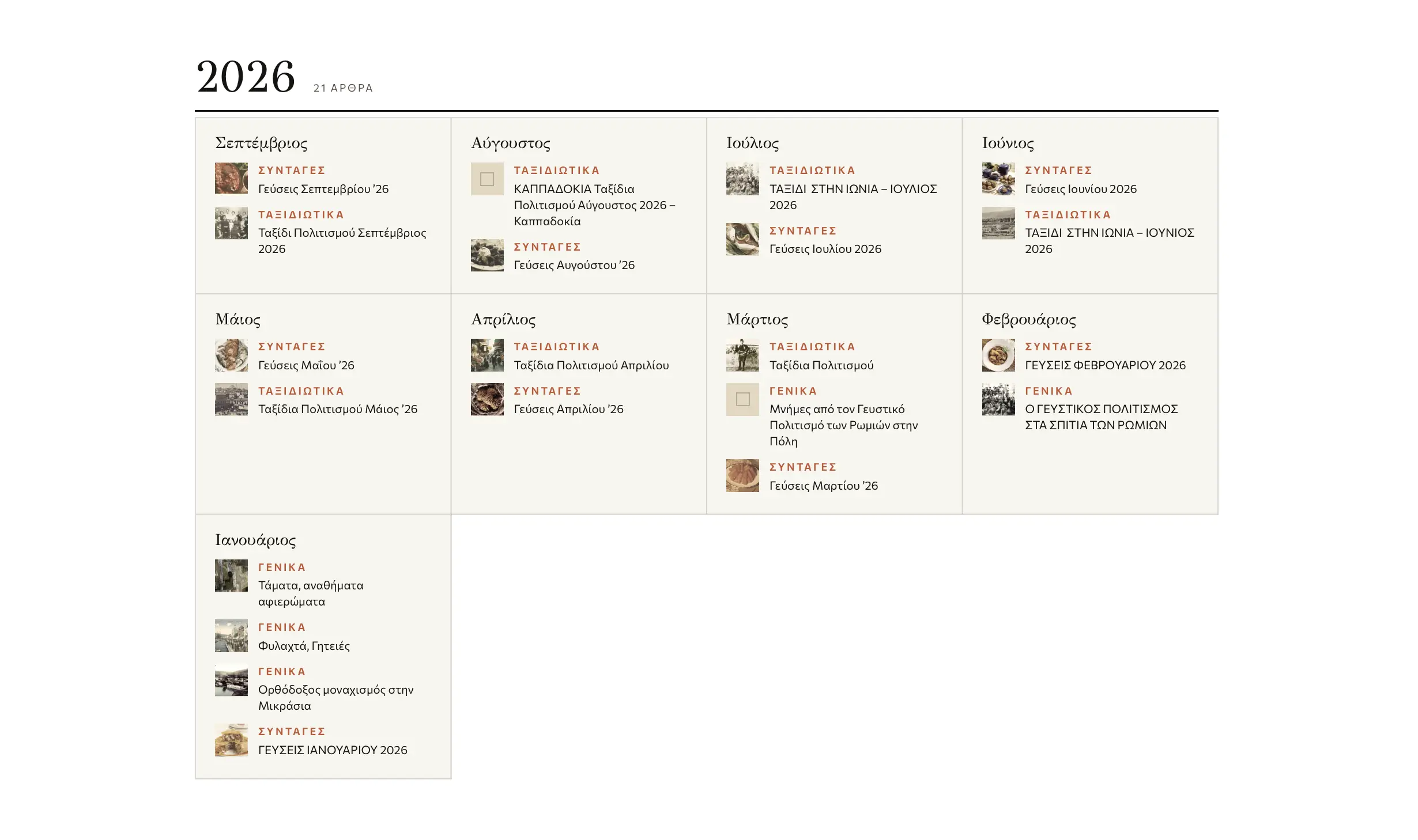Click thumbnail for Γεύσεις Σεπτεμβρίου '26
The image size is (1418, 840).
(231, 179)
